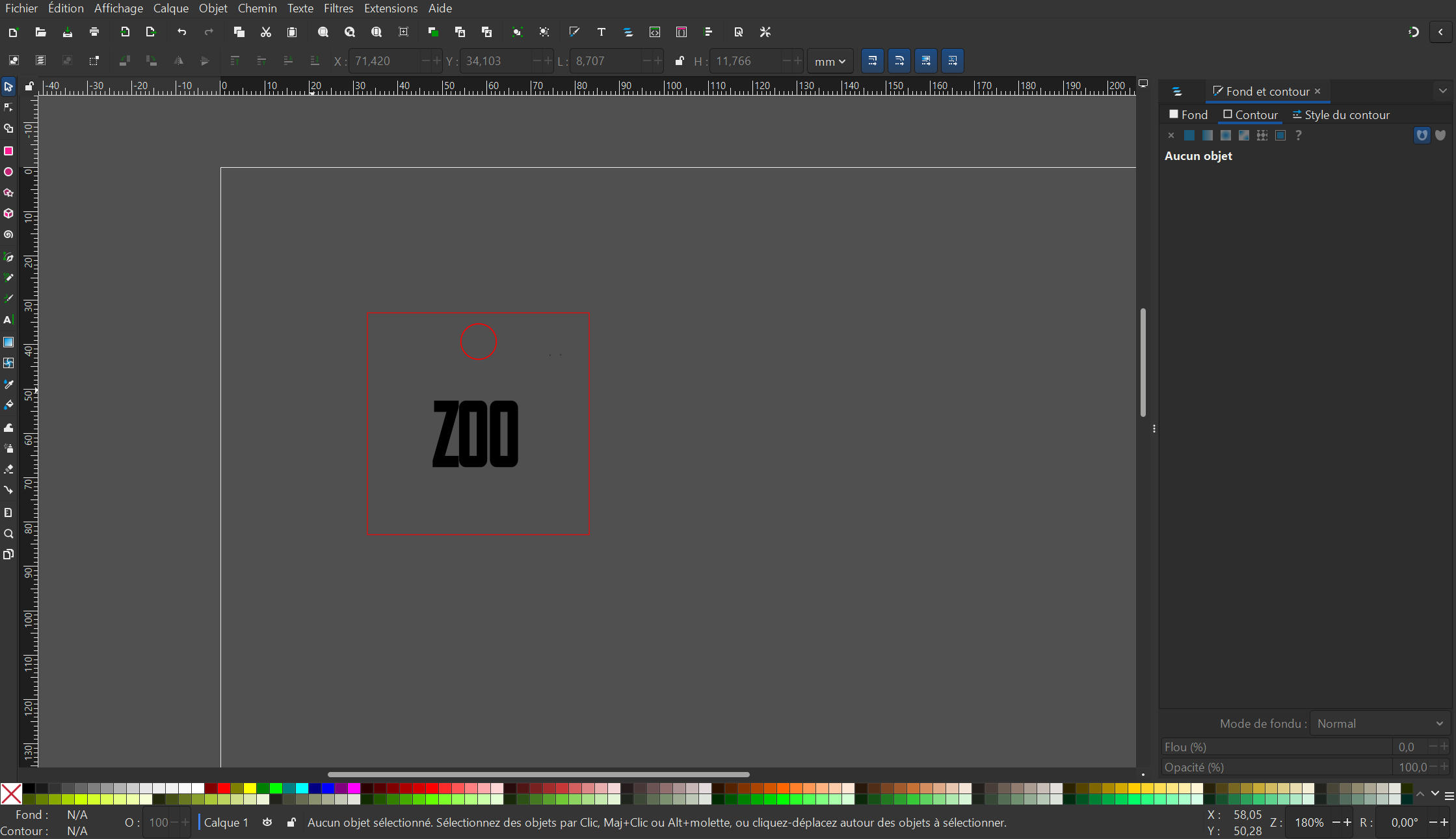Select the Rectangle tool
This screenshot has width=1456, height=839.
point(8,151)
